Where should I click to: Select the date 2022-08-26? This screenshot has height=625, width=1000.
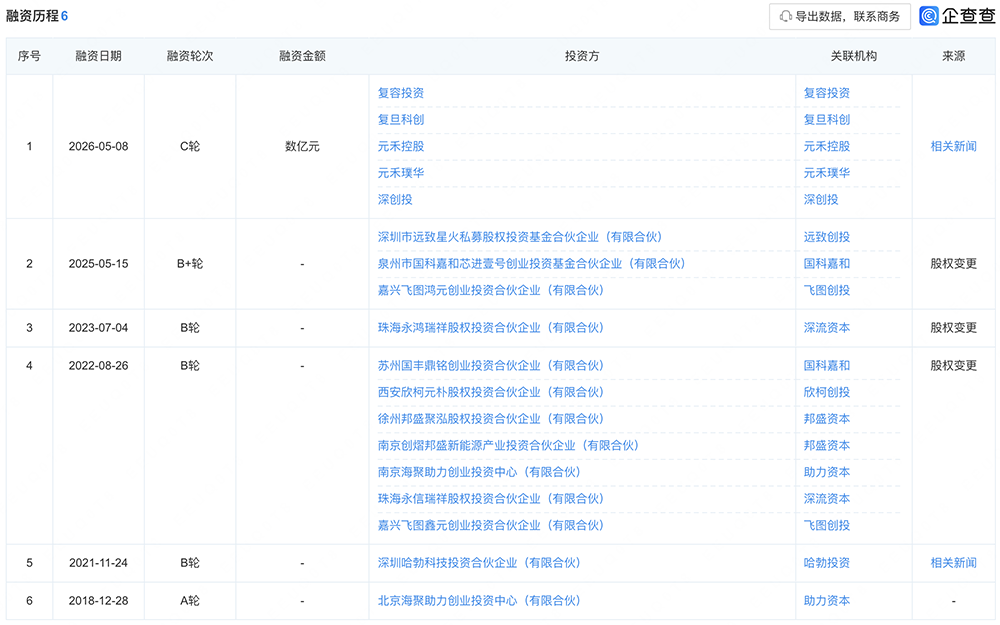point(98,366)
